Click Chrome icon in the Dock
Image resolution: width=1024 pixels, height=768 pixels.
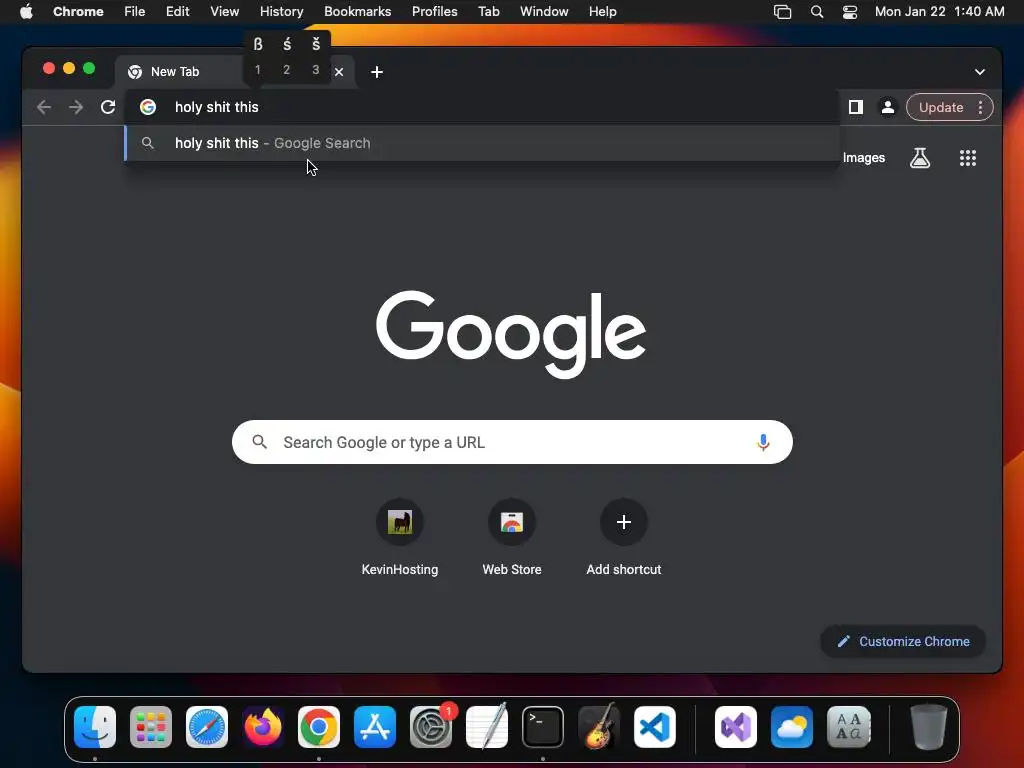pyautogui.click(x=319, y=727)
